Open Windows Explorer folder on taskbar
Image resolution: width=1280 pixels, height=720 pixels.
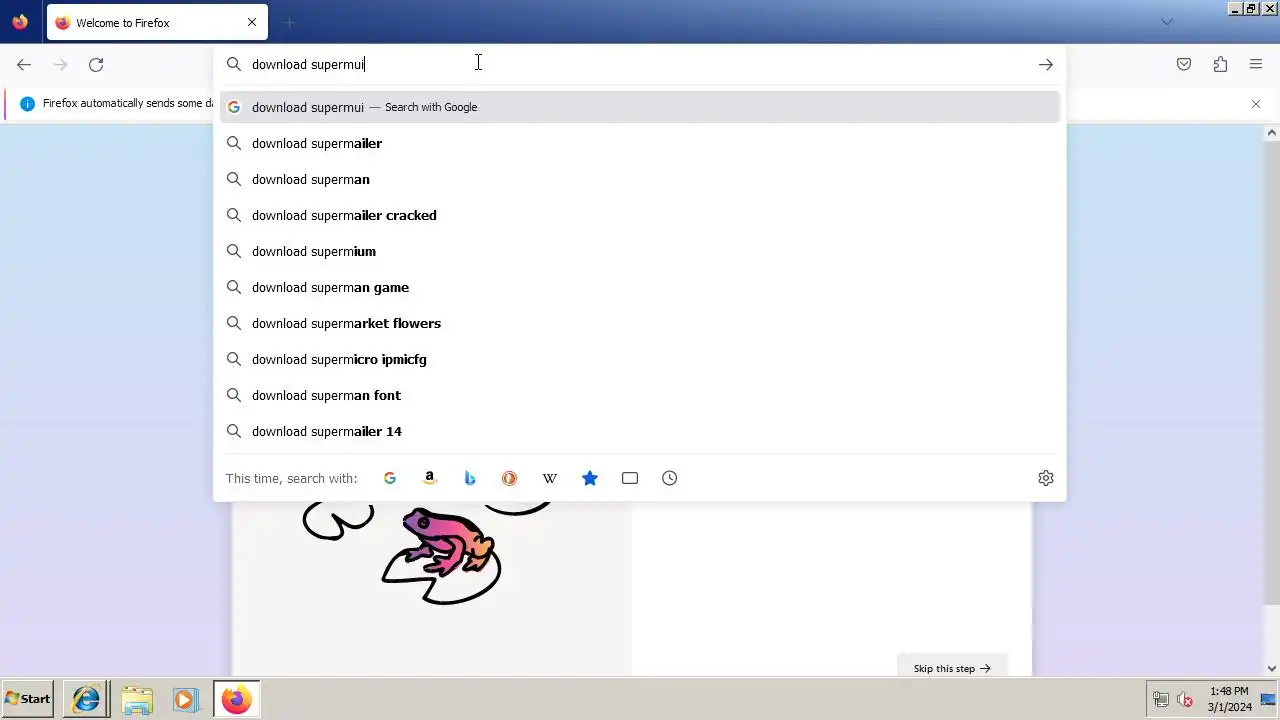[137, 699]
